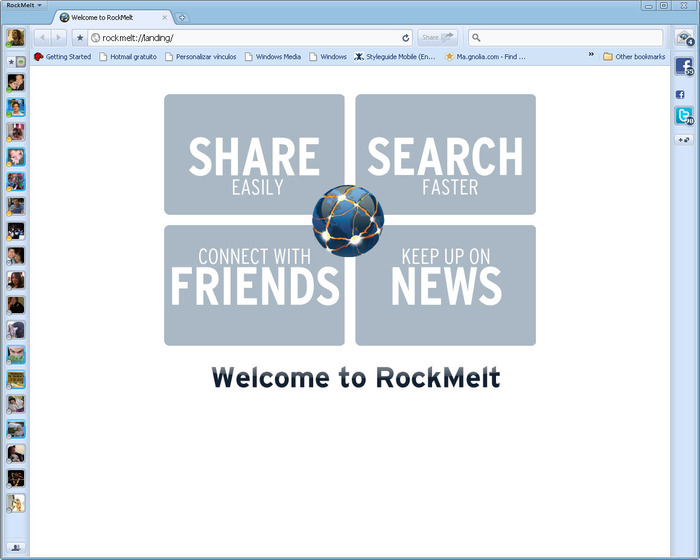Go back with the back arrow

click(42, 38)
